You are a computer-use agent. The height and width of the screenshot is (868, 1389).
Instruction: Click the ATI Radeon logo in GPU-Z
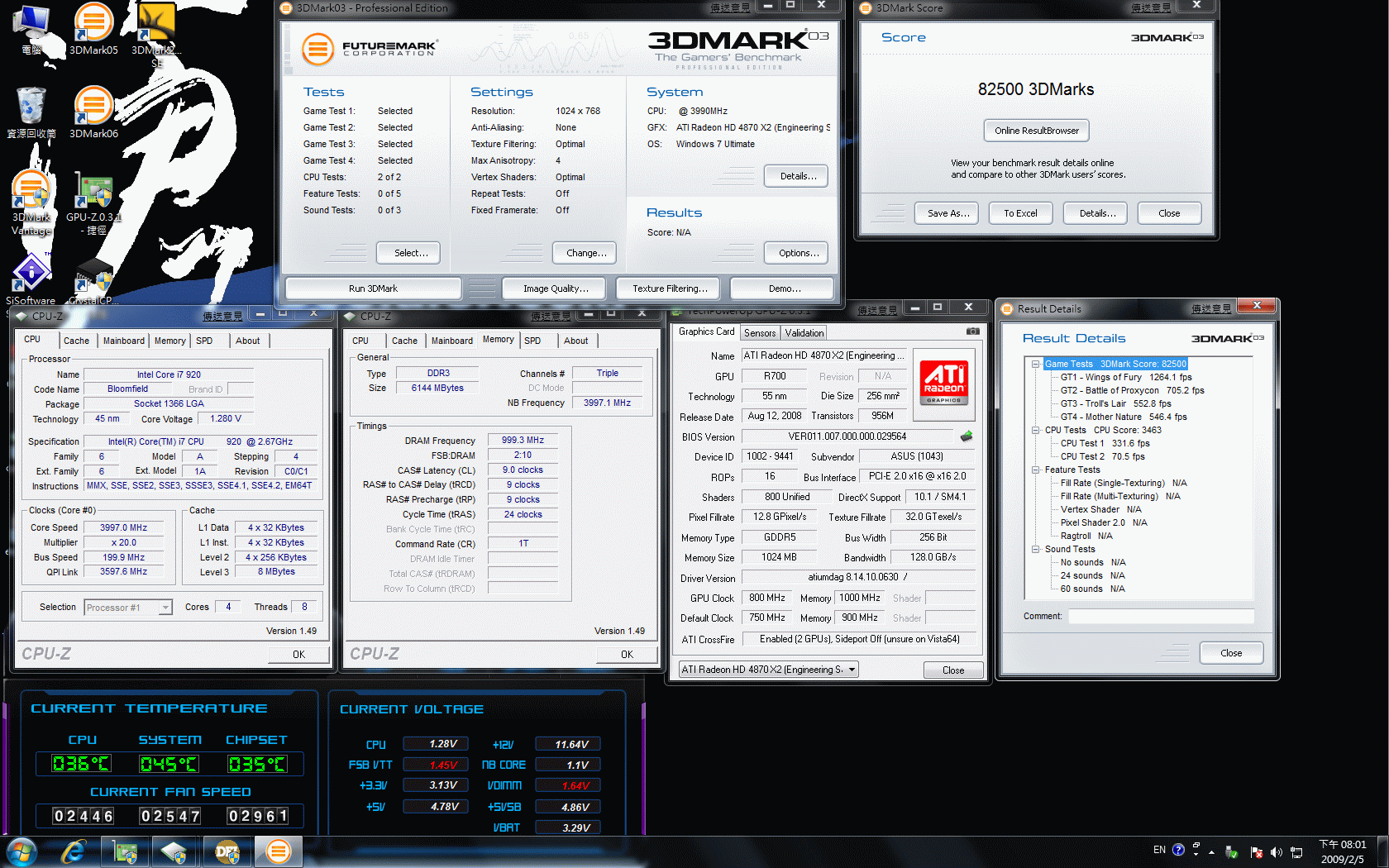coord(943,383)
